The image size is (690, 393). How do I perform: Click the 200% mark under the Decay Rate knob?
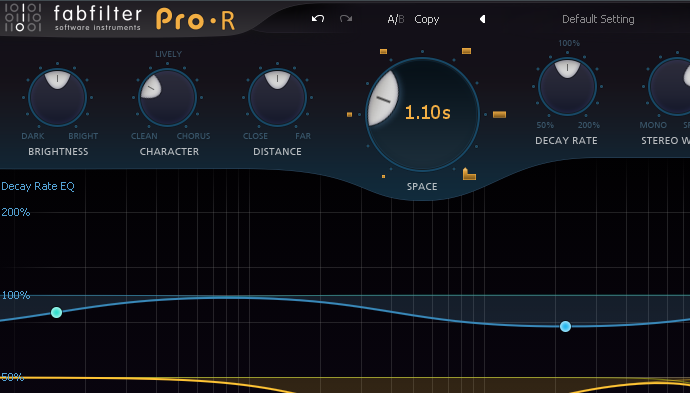(x=589, y=125)
